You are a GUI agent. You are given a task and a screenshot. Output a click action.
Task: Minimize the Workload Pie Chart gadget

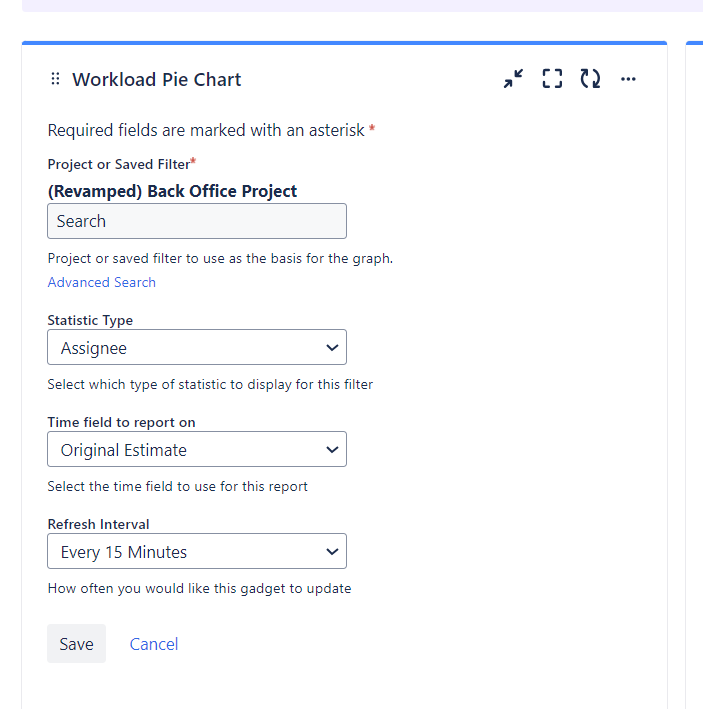click(x=514, y=79)
